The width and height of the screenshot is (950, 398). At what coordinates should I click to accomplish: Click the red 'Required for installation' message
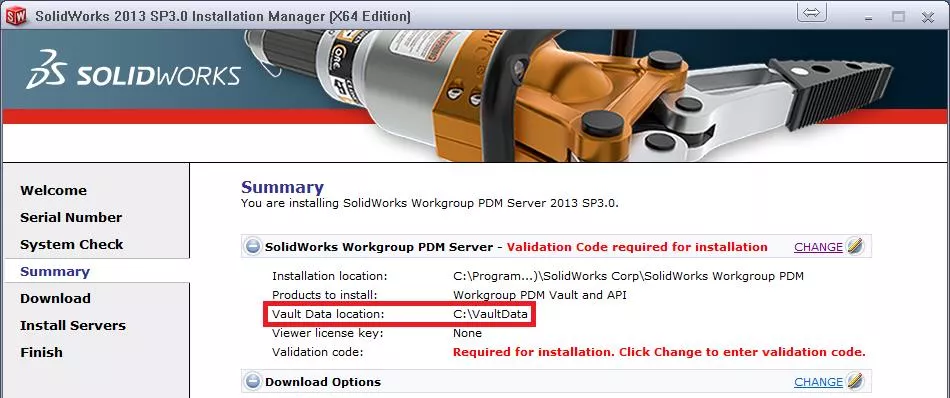click(659, 353)
